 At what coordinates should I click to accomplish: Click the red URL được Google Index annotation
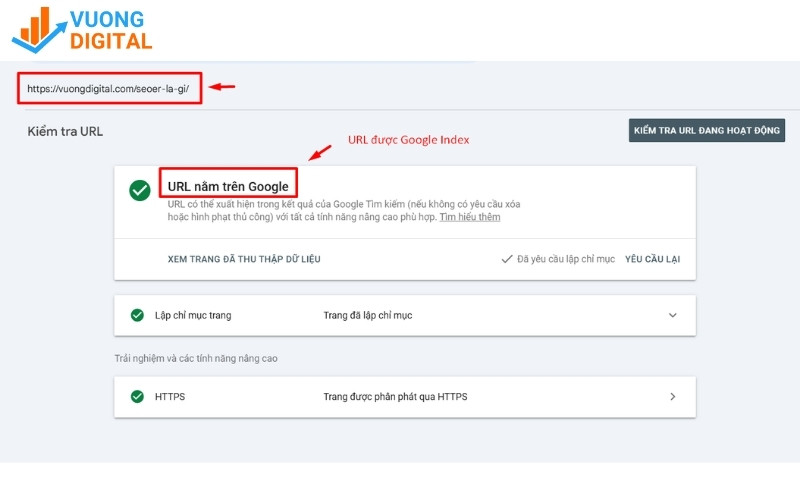[x=408, y=140]
